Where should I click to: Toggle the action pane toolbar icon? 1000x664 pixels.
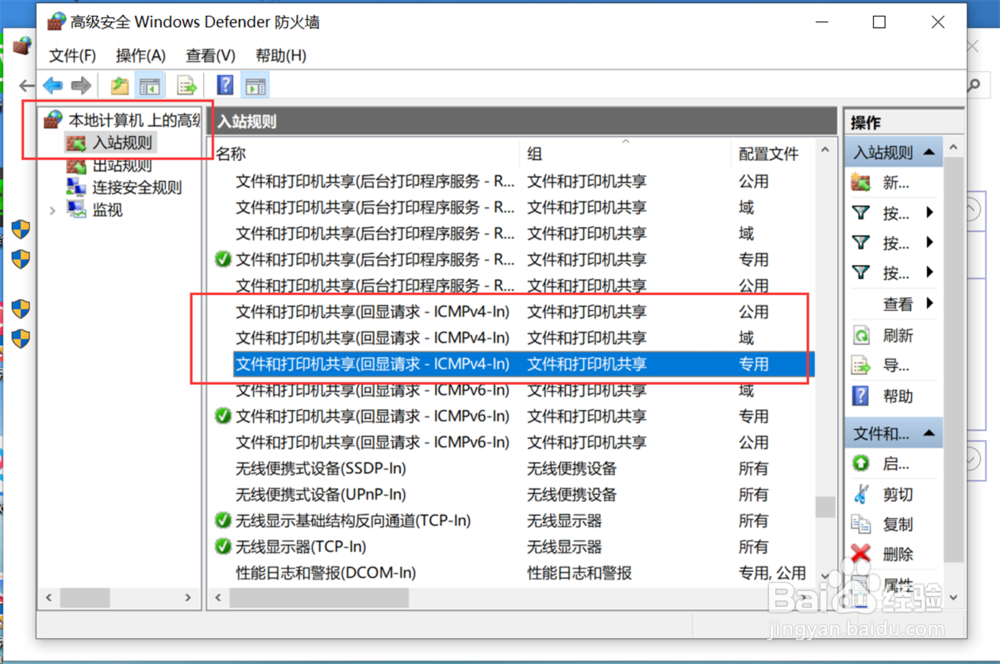tap(256, 85)
